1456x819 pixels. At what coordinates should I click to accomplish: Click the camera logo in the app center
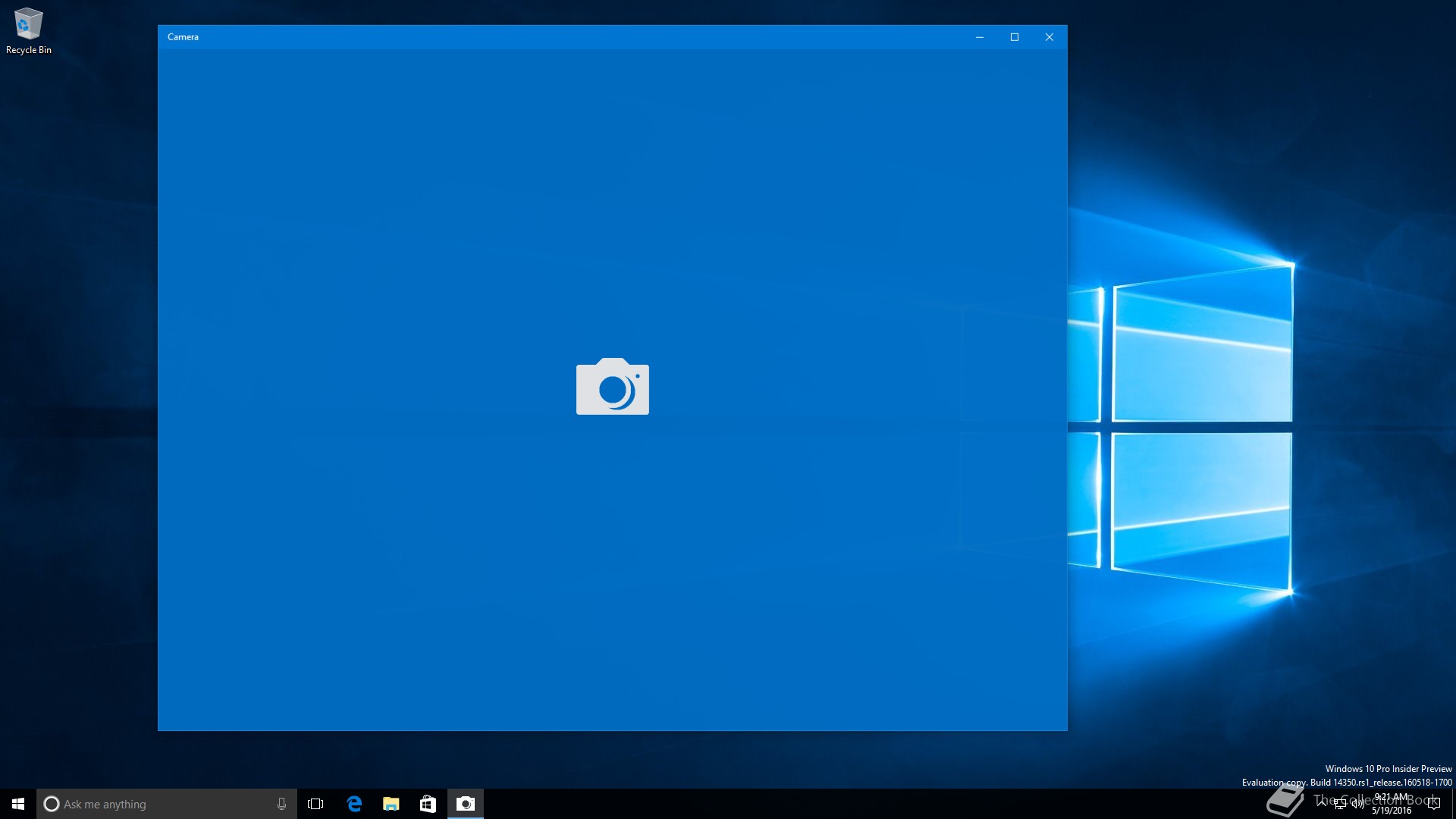[x=612, y=387]
